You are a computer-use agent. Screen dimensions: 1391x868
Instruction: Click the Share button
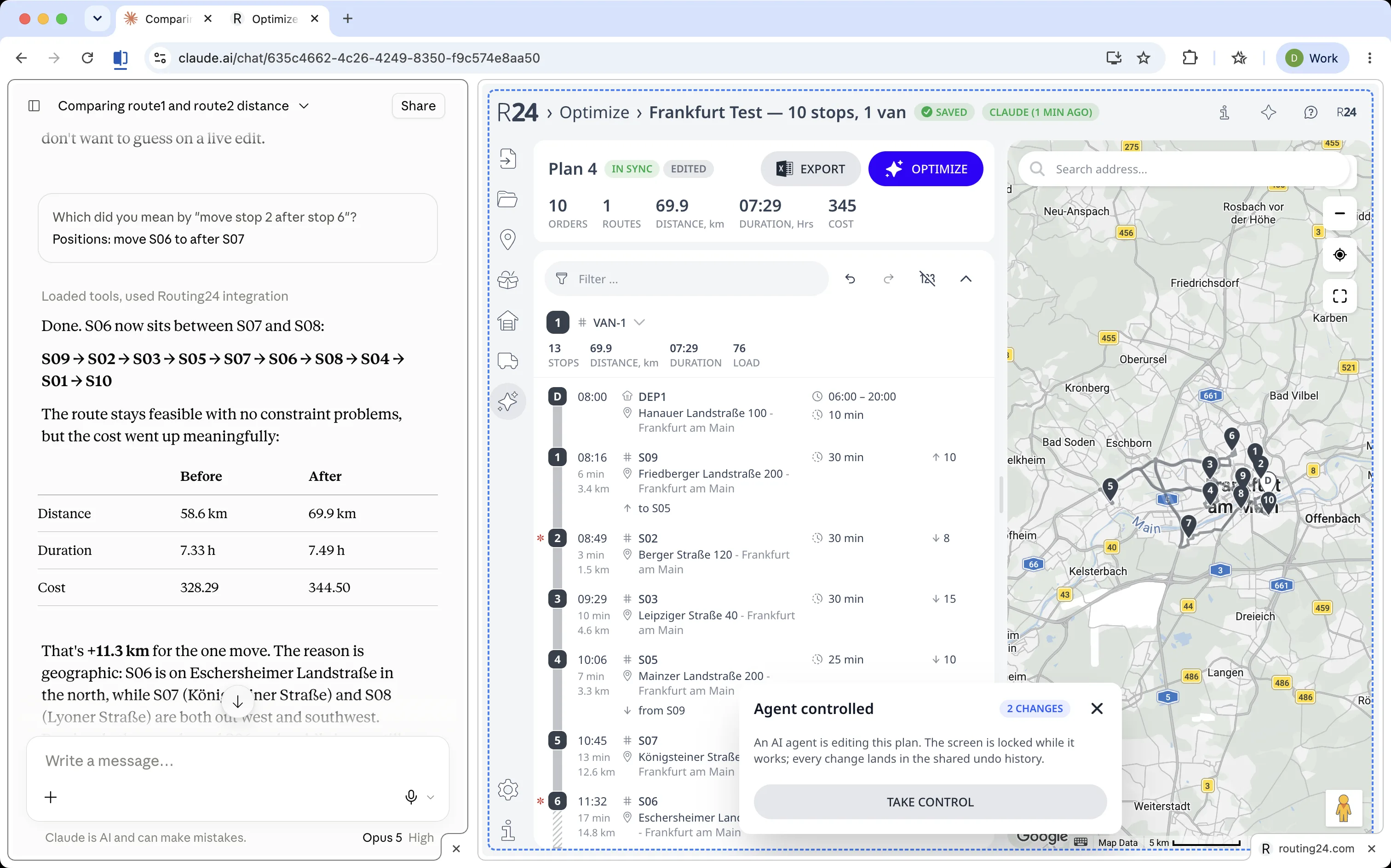418,106
